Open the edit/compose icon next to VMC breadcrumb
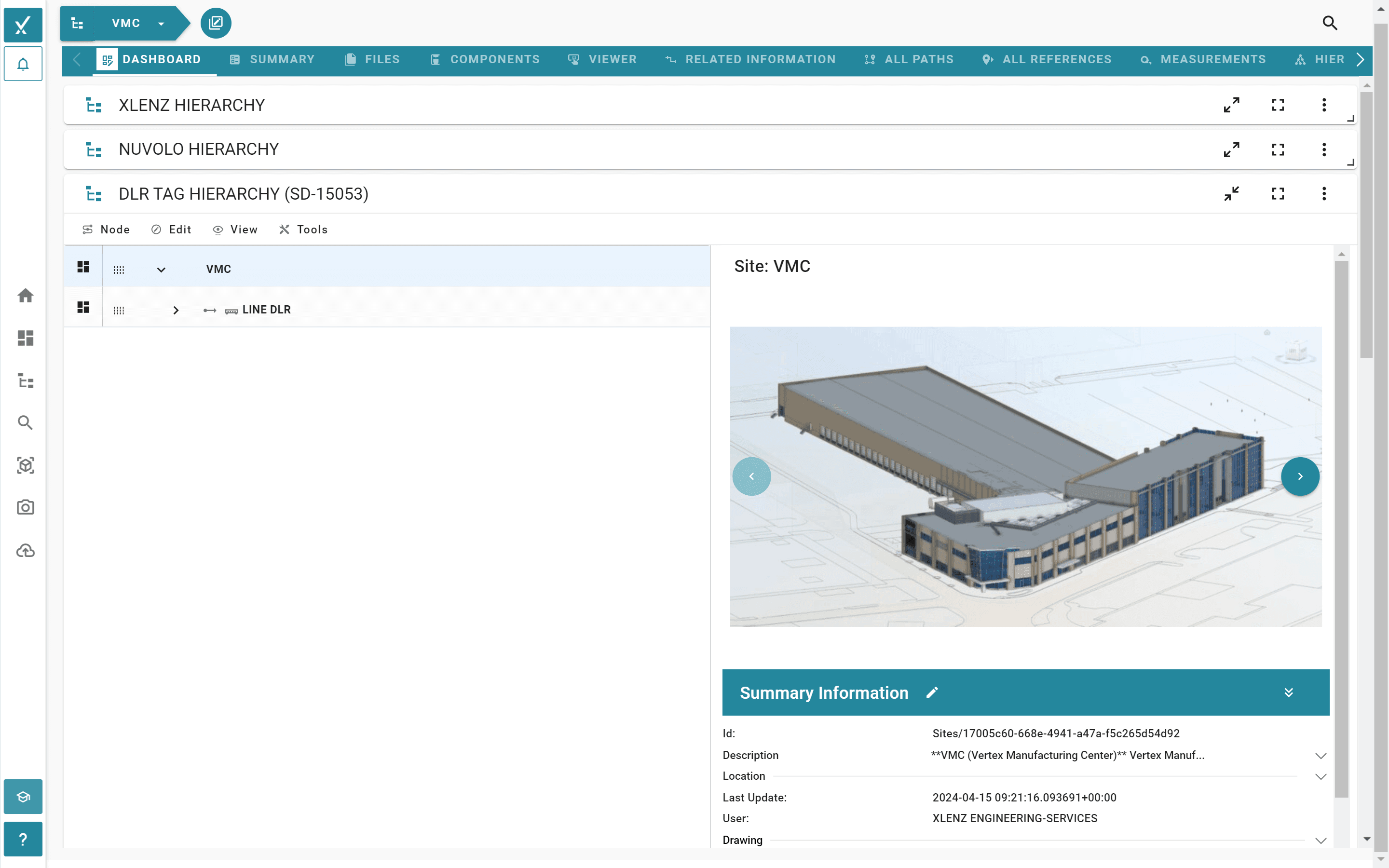Viewport: 1389px width, 868px height. click(215, 23)
